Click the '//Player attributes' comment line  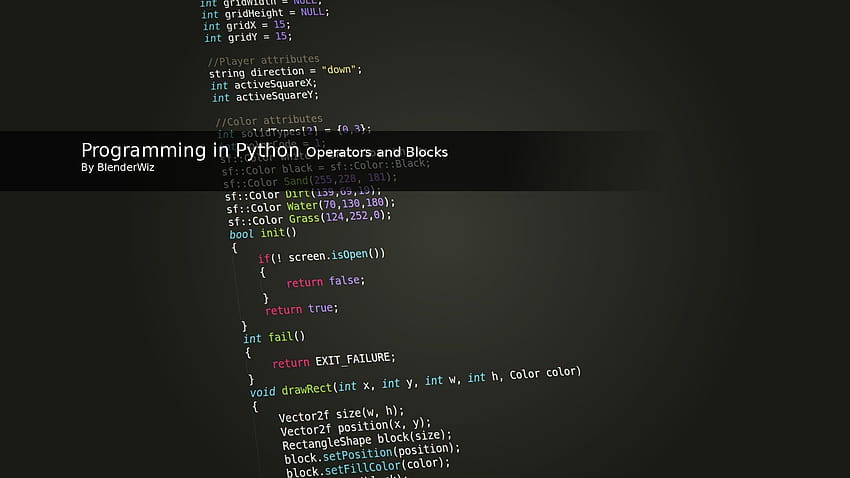tap(263, 60)
